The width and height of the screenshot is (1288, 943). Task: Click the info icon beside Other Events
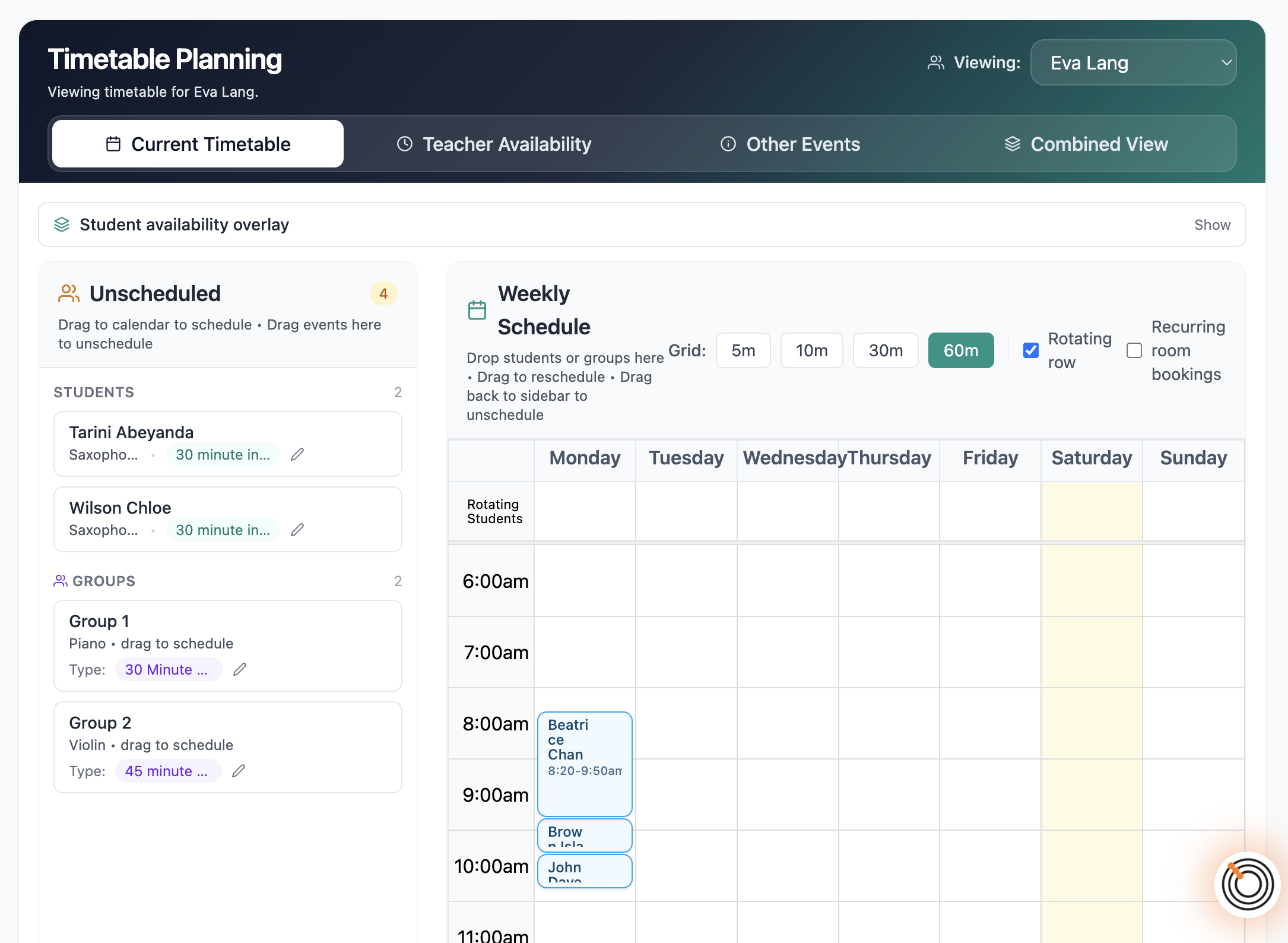tap(728, 144)
